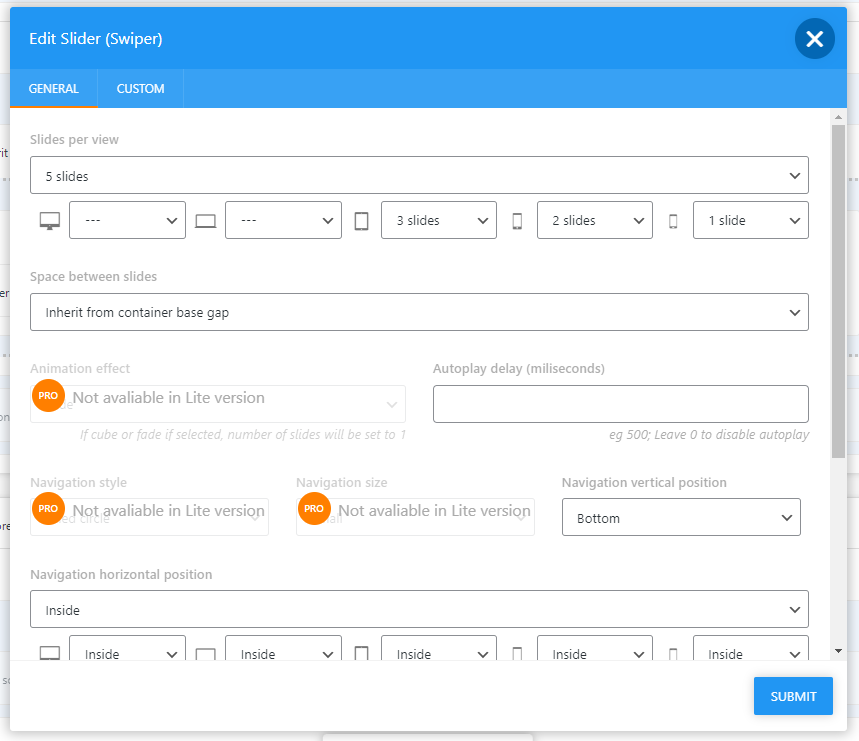Open the Navigation vertical position 'Bottom' dropdown
The image size is (859, 741).
(x=681, y=517)
